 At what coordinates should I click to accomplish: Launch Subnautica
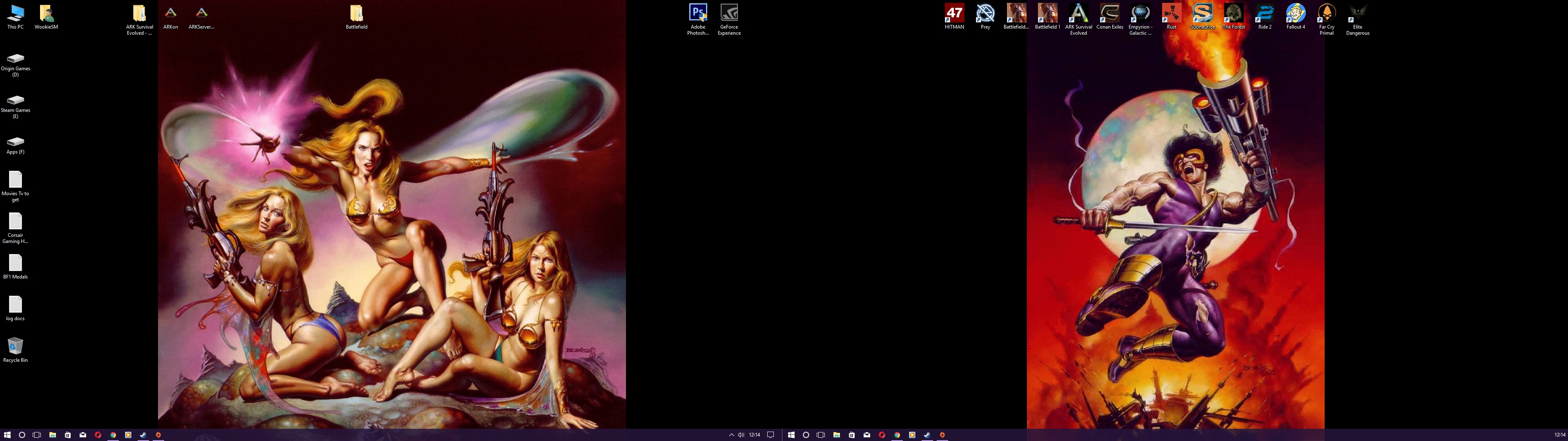[x=1202, y=17]
